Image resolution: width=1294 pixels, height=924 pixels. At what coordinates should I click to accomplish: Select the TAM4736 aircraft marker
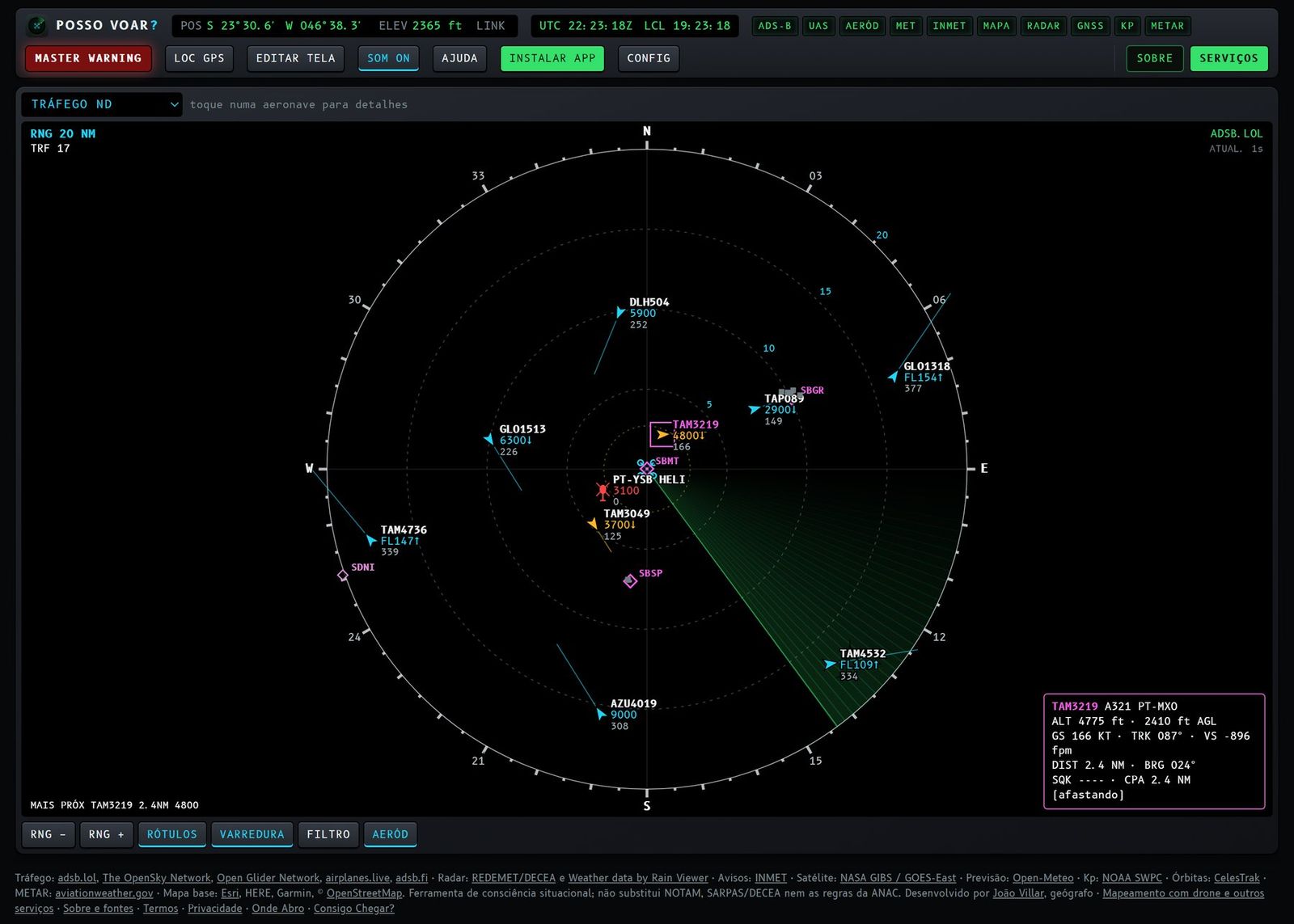coord(371,540)
